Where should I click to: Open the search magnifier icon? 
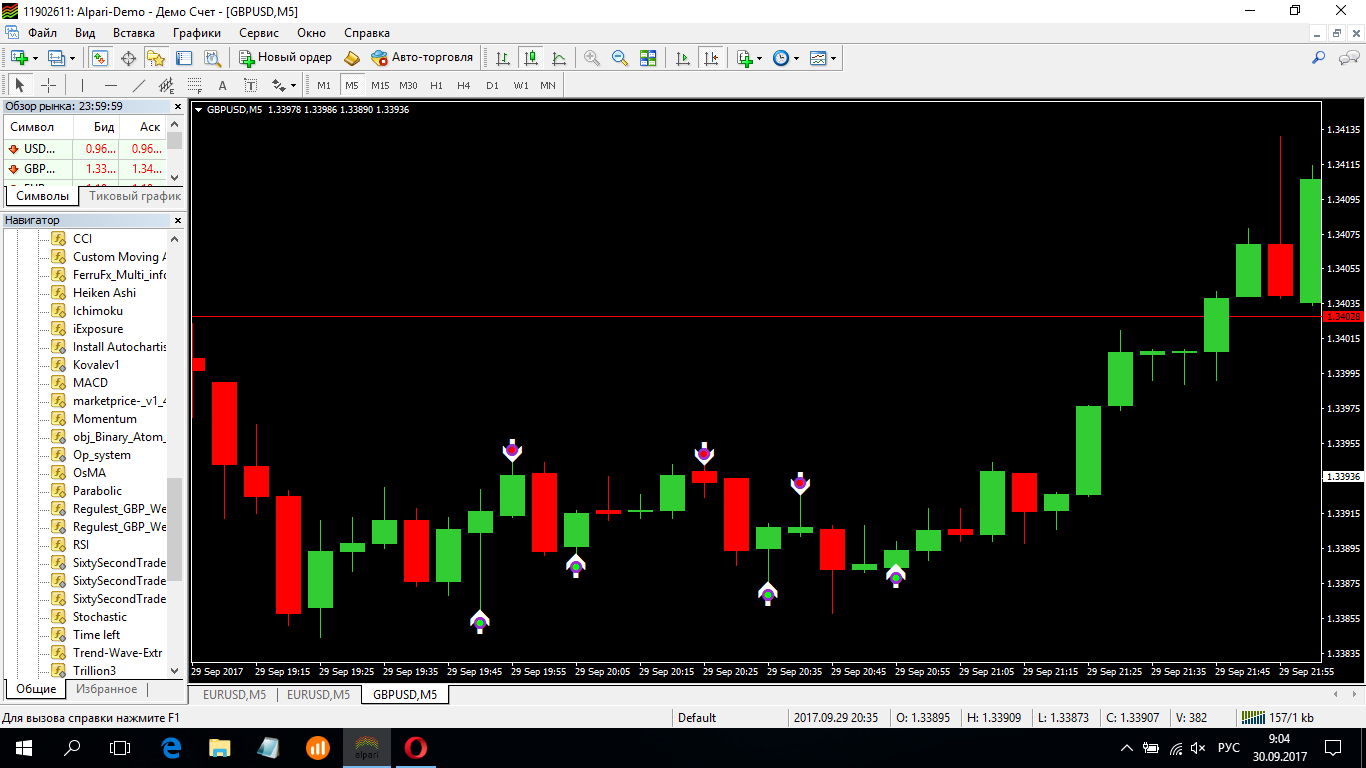1318,58
